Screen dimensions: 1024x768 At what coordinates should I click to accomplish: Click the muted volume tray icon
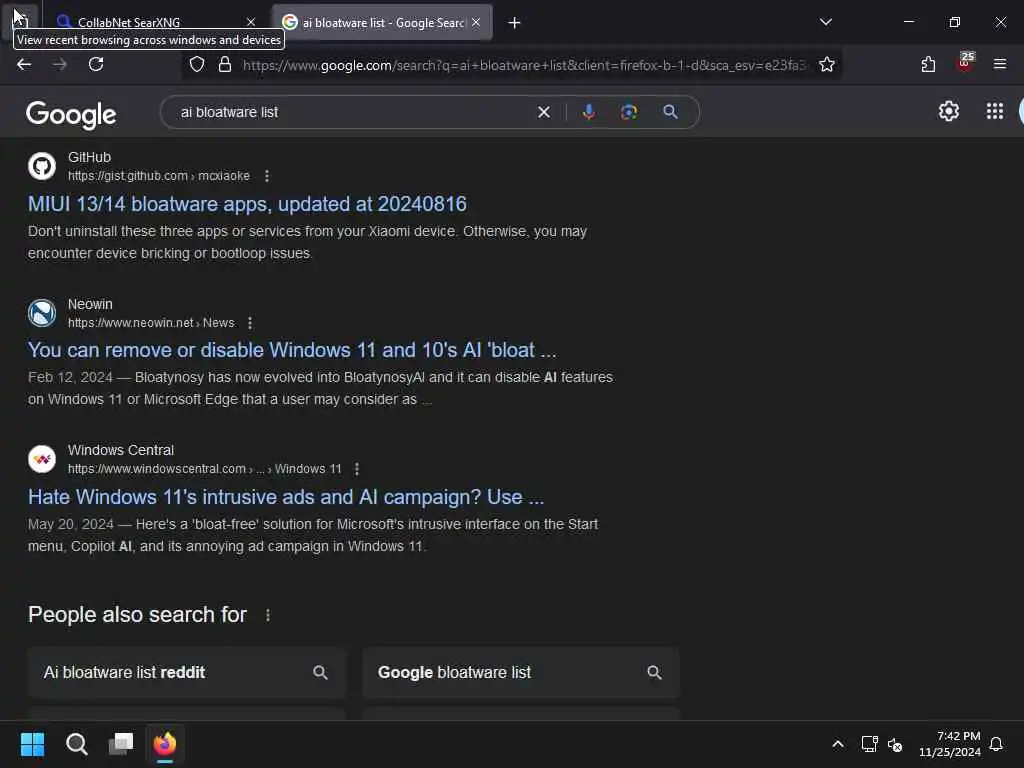click(x=895, y=744)
